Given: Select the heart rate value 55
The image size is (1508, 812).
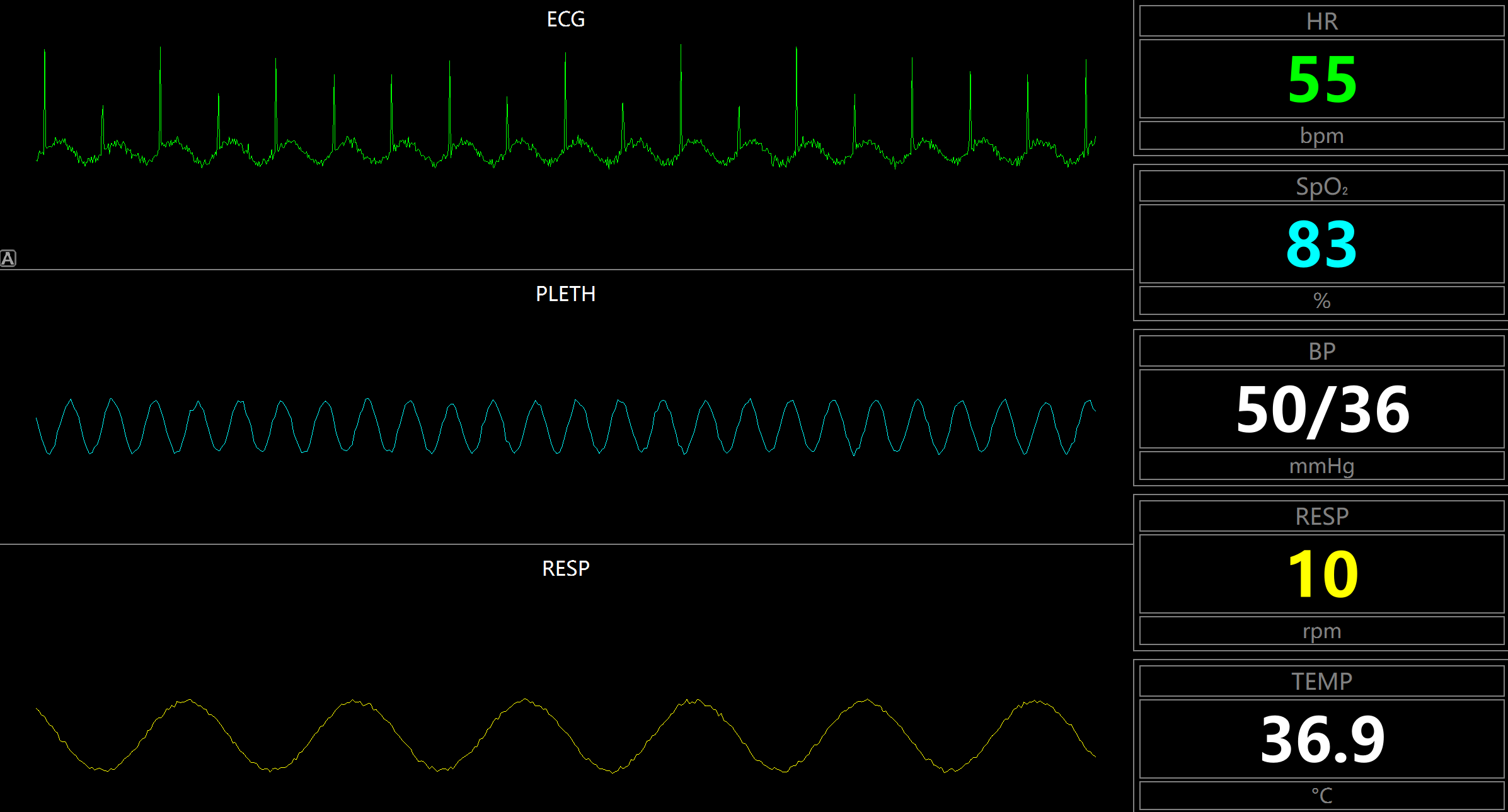Looking at the screenshot, I should [x=1321, y=80].
